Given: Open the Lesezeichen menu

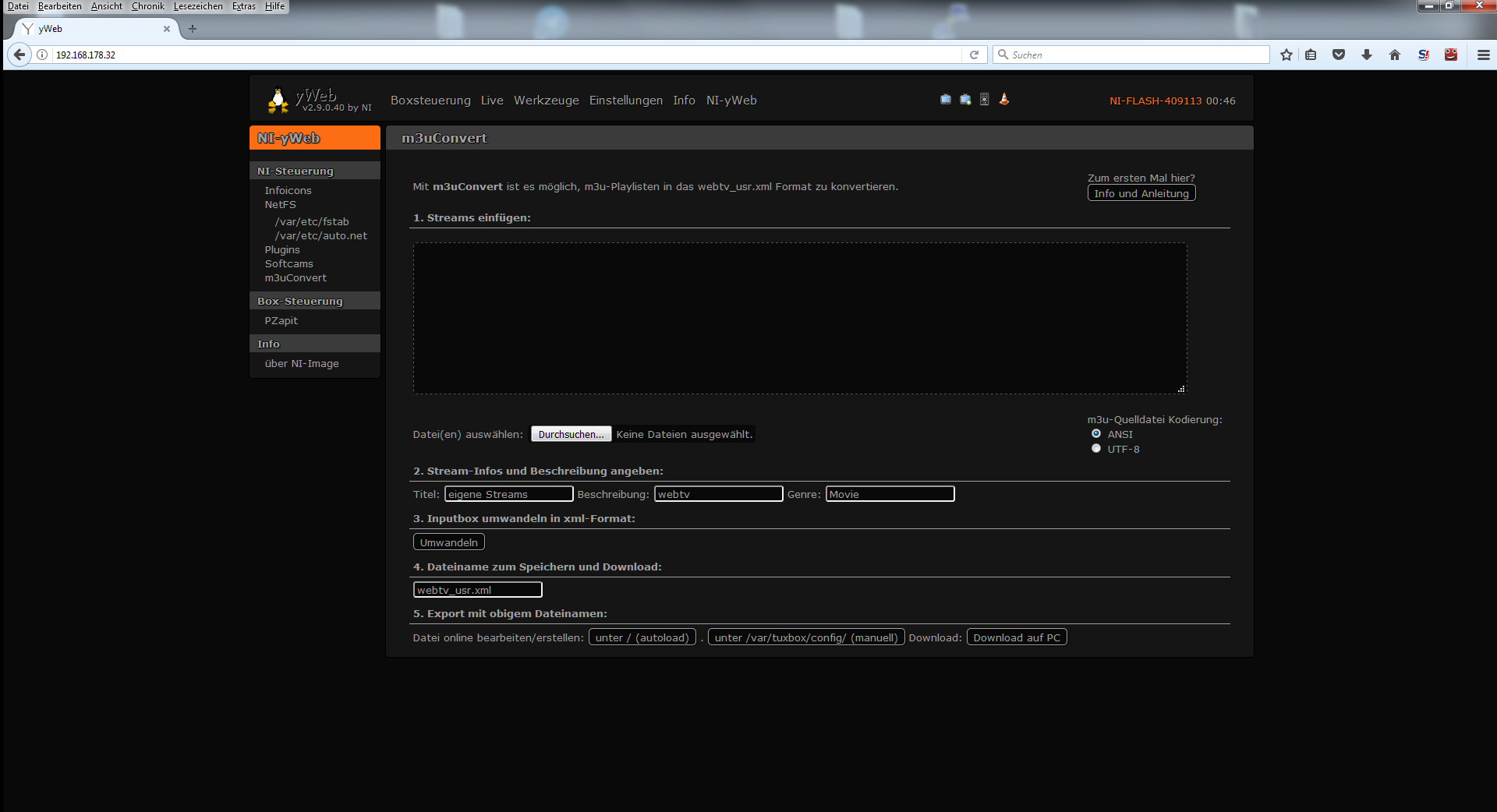Looking at the screenshot, I should (198, 6).
